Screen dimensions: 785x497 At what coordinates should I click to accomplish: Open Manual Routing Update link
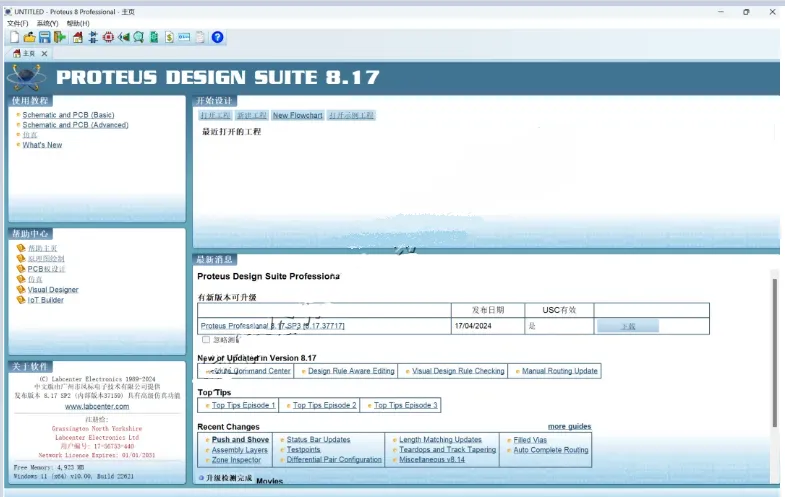[x=560, y=371]
